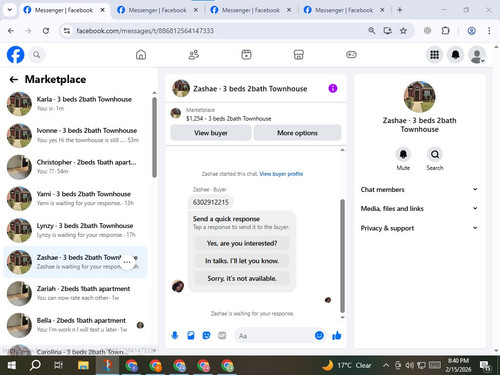Click the More options button
This screenshot has height=375, width=500.
(x=297, y=133)
